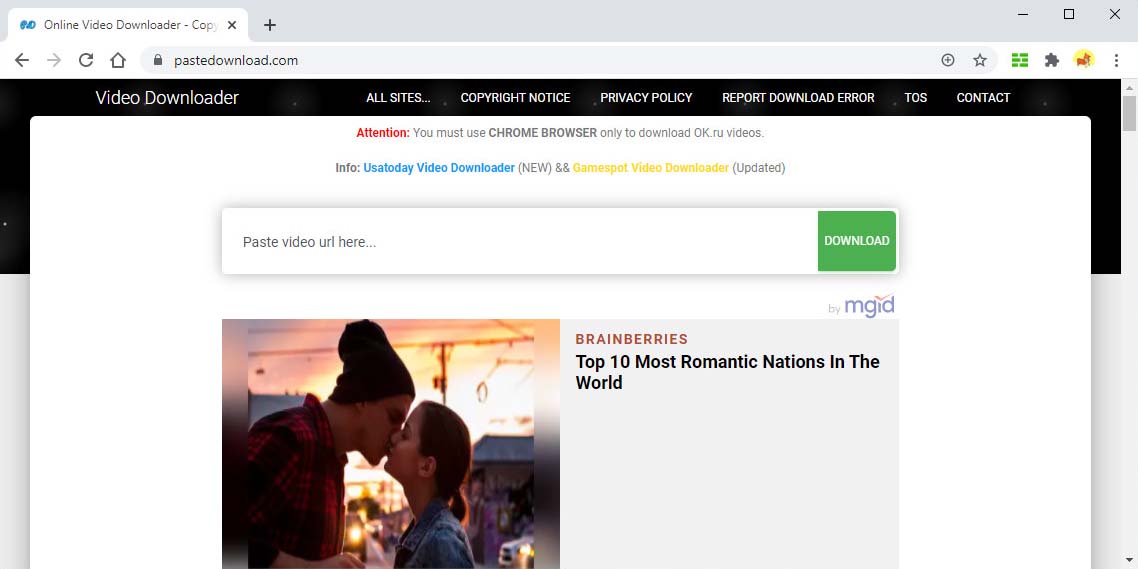View the site padlock security info
The width and height of the screenshot is (1138, 569).
pos(157,60)
